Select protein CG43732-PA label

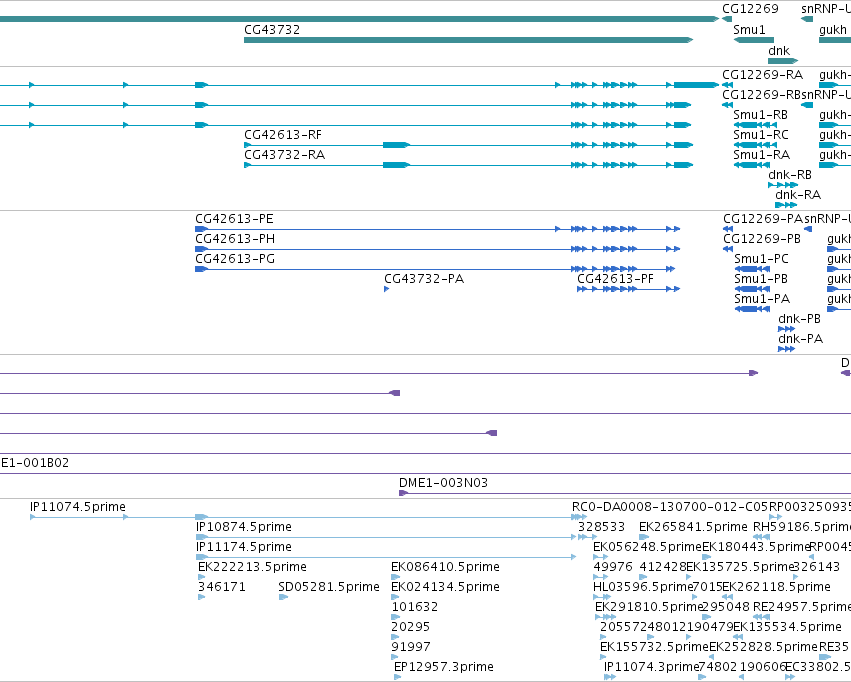pyautogui.click(x=424, y=279)
